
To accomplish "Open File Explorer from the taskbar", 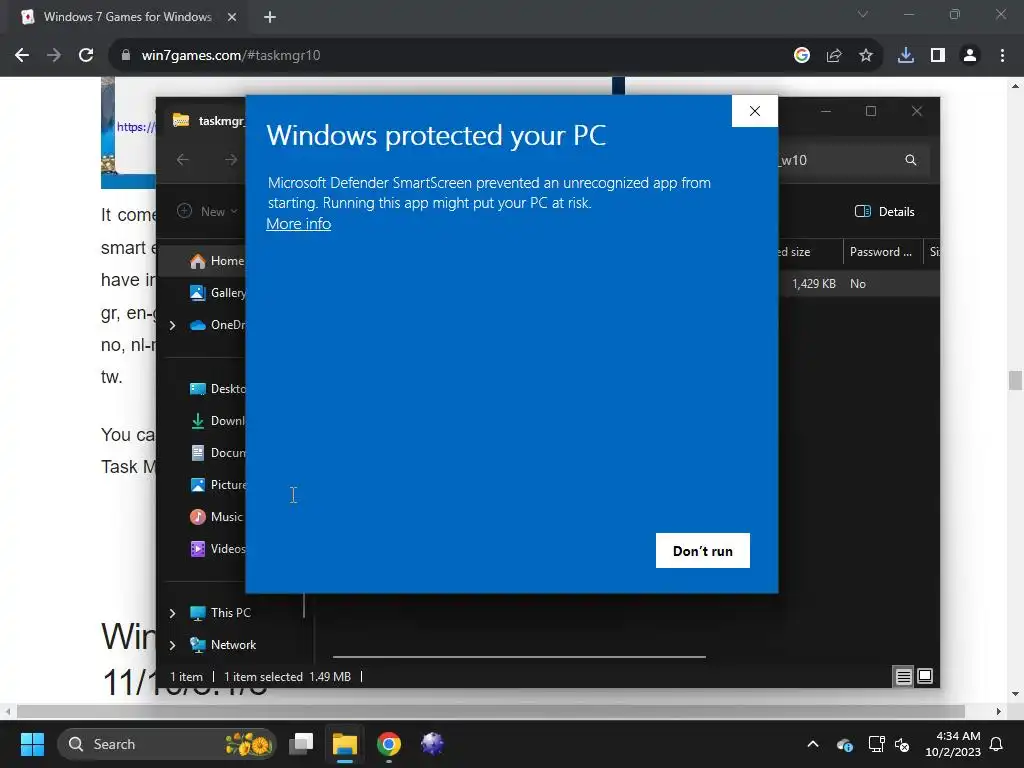I will [x=345, y=744].
